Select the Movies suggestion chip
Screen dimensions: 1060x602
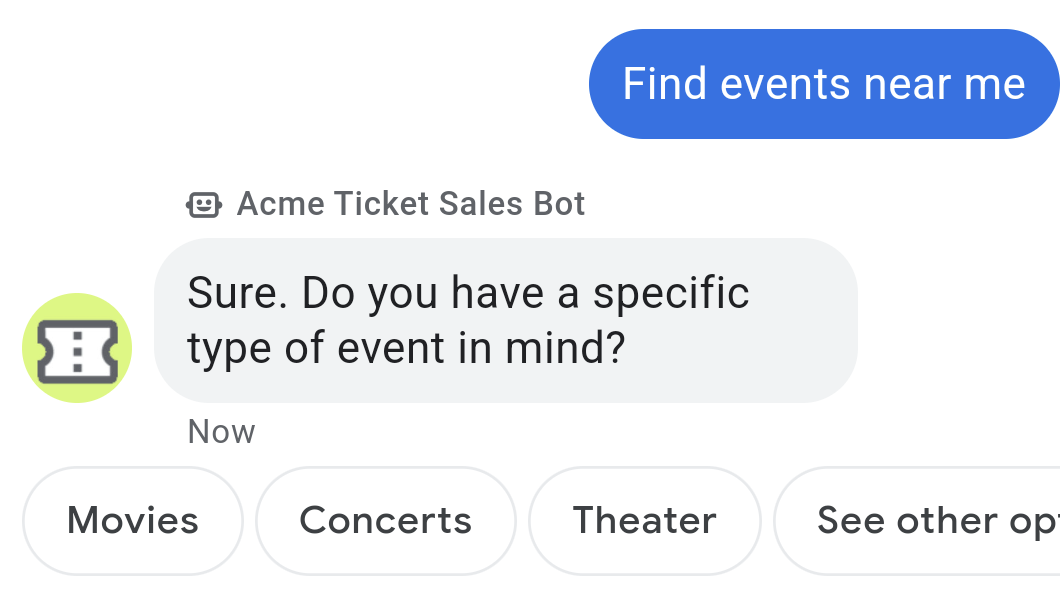(x=132, y=520)
